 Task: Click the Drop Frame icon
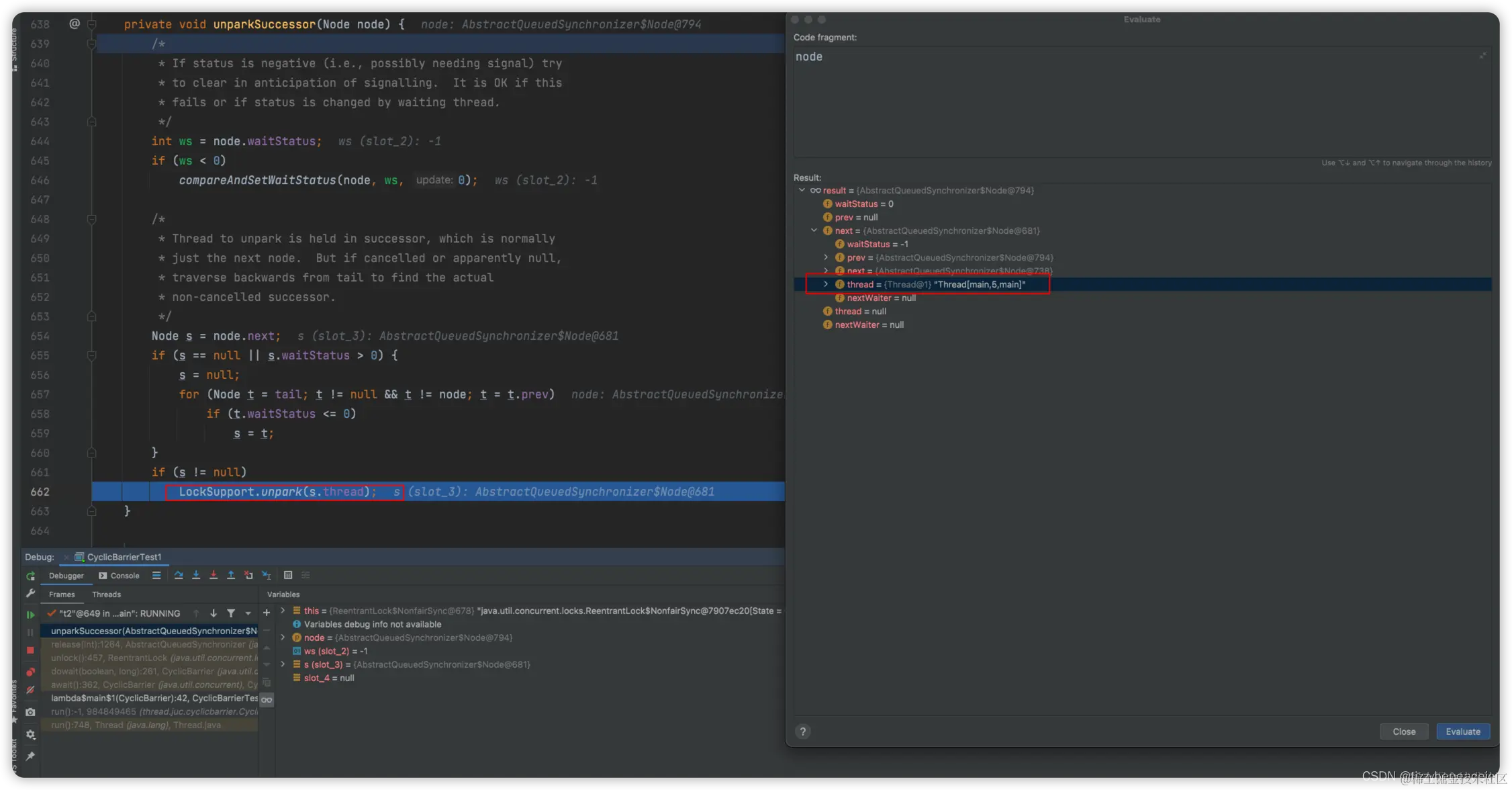click(248, 575)
